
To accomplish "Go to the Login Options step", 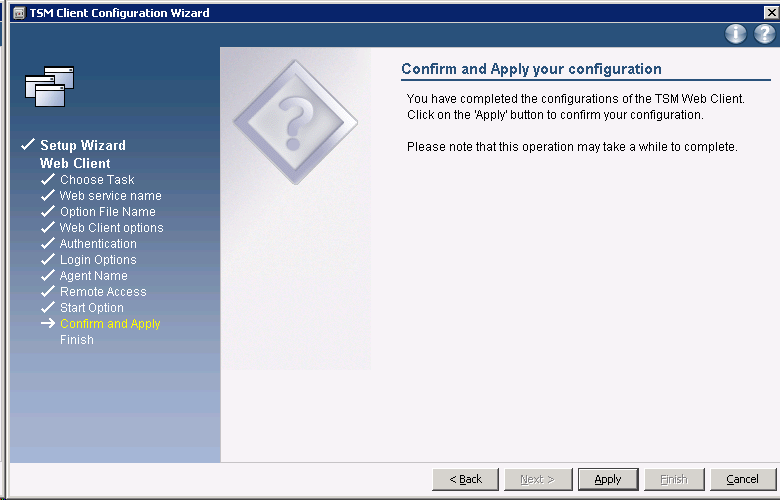I will point(98,260).
